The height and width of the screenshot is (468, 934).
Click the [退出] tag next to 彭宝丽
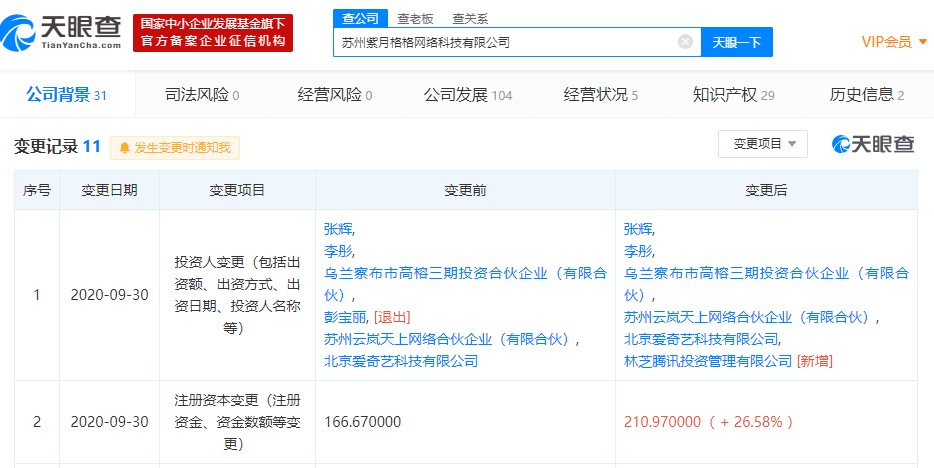[392, 317]
